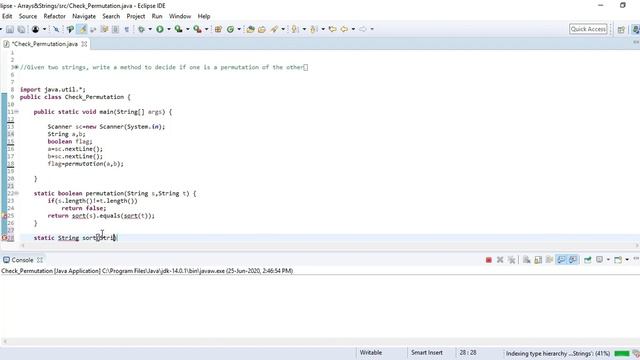This screenshot has width=640, height=360.
Task: Click the New Java Class icon
Action: click(x=230, y=29)
